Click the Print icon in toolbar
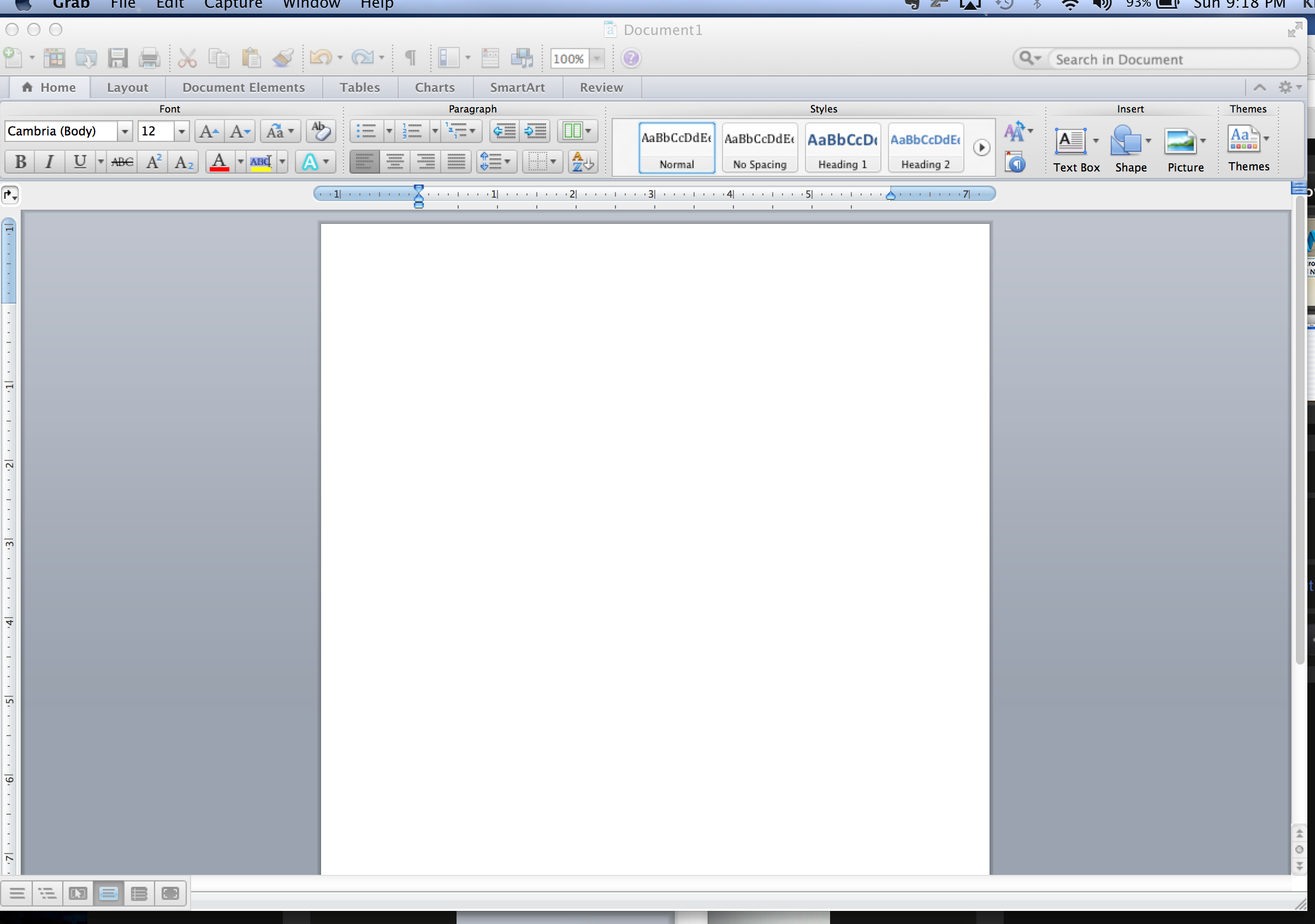This screenshot has height=924, width=1315. pyautogui.click(x=150, y=58)
